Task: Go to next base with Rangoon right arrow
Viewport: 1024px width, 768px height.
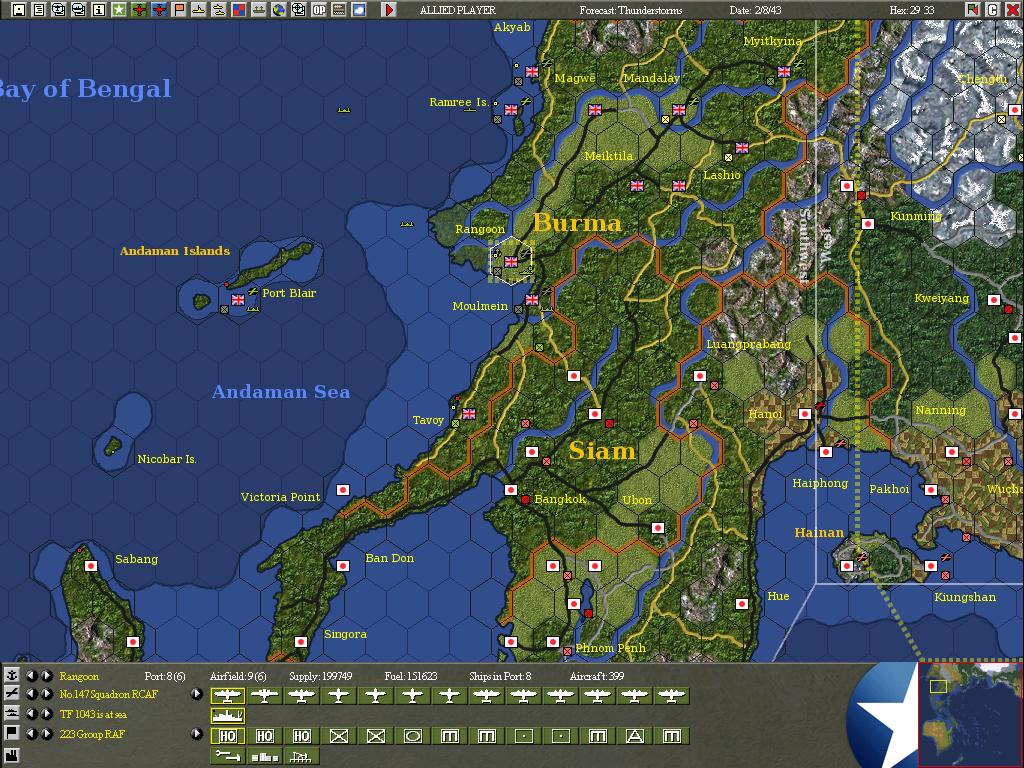Action: tap(47, 675)
